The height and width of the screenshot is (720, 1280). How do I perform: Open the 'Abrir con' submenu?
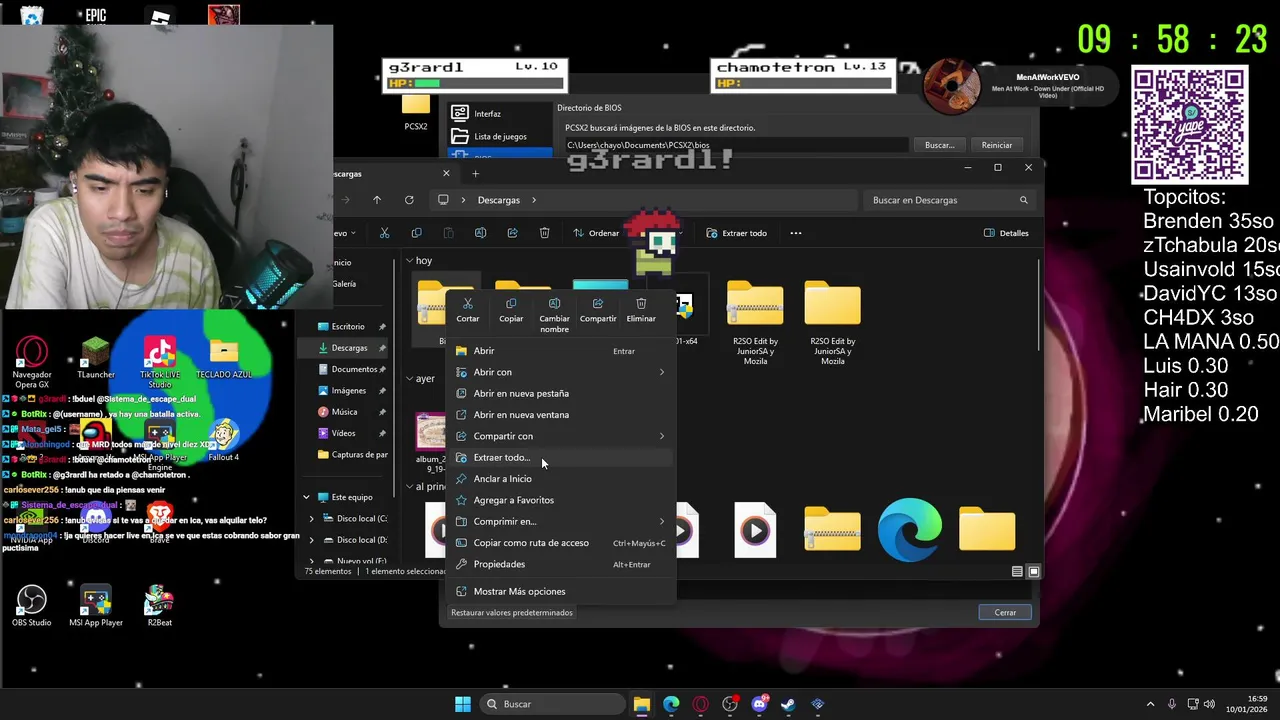coord(560,372)
